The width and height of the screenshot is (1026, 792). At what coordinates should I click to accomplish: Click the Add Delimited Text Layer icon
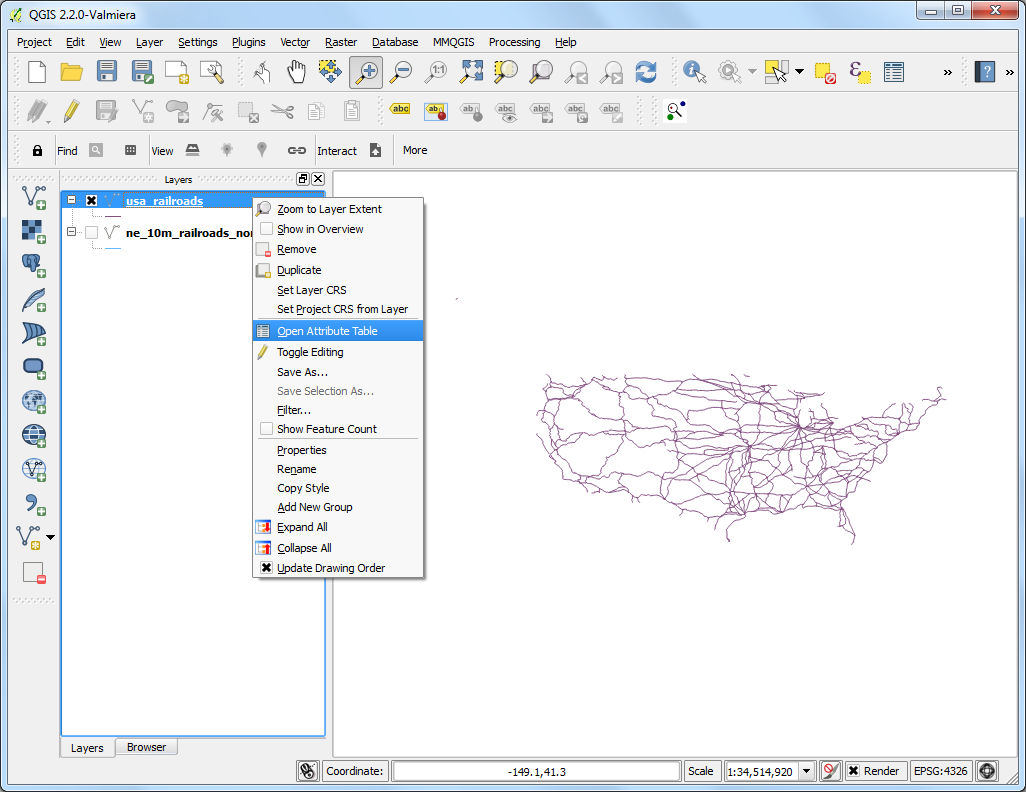[33, 503]
